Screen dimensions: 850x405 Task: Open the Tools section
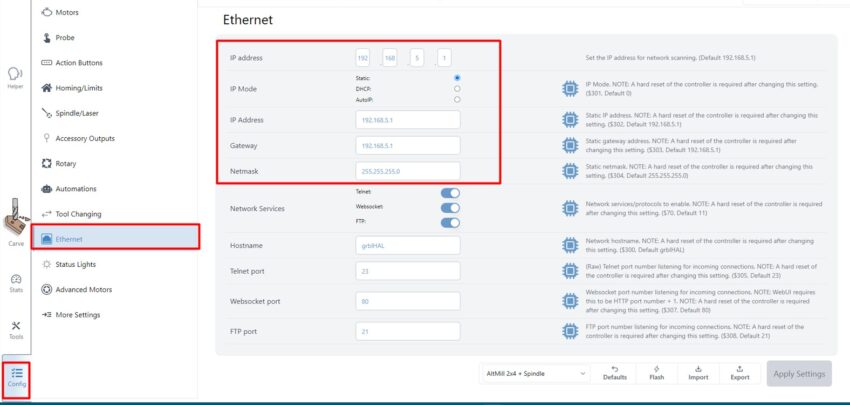16,329
